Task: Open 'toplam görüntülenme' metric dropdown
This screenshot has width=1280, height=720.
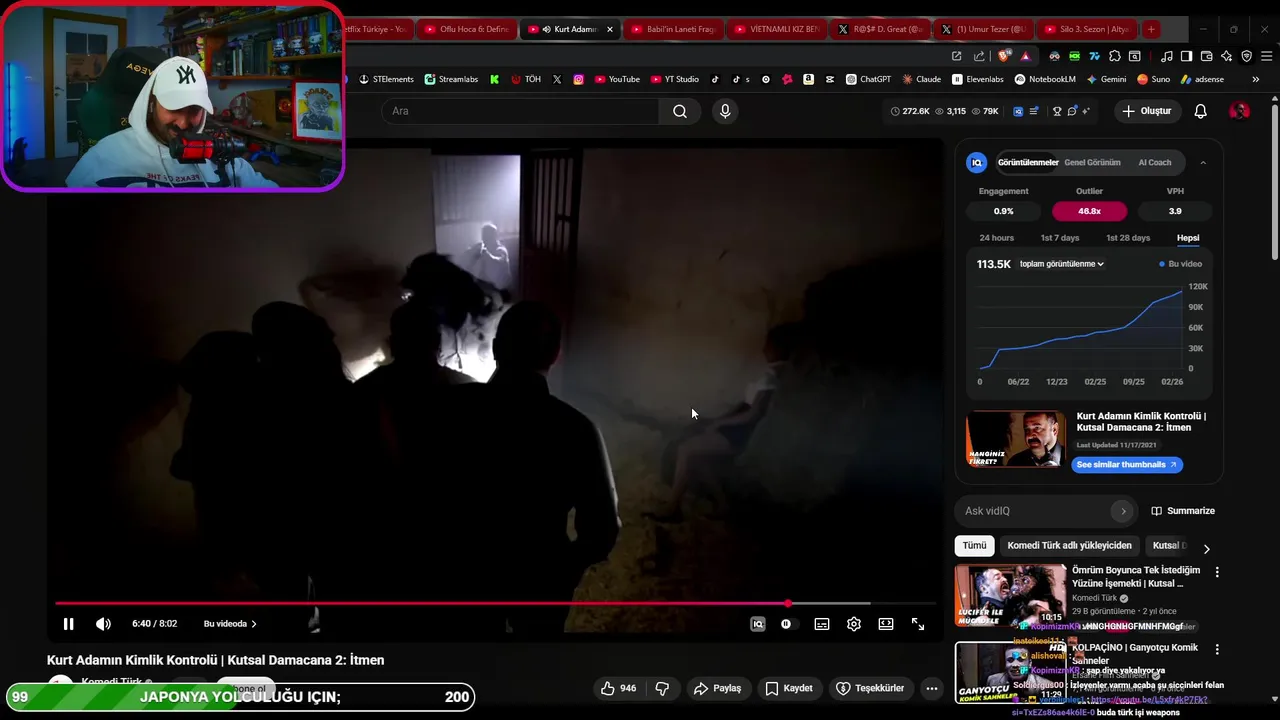Action: click(1061, 264)
